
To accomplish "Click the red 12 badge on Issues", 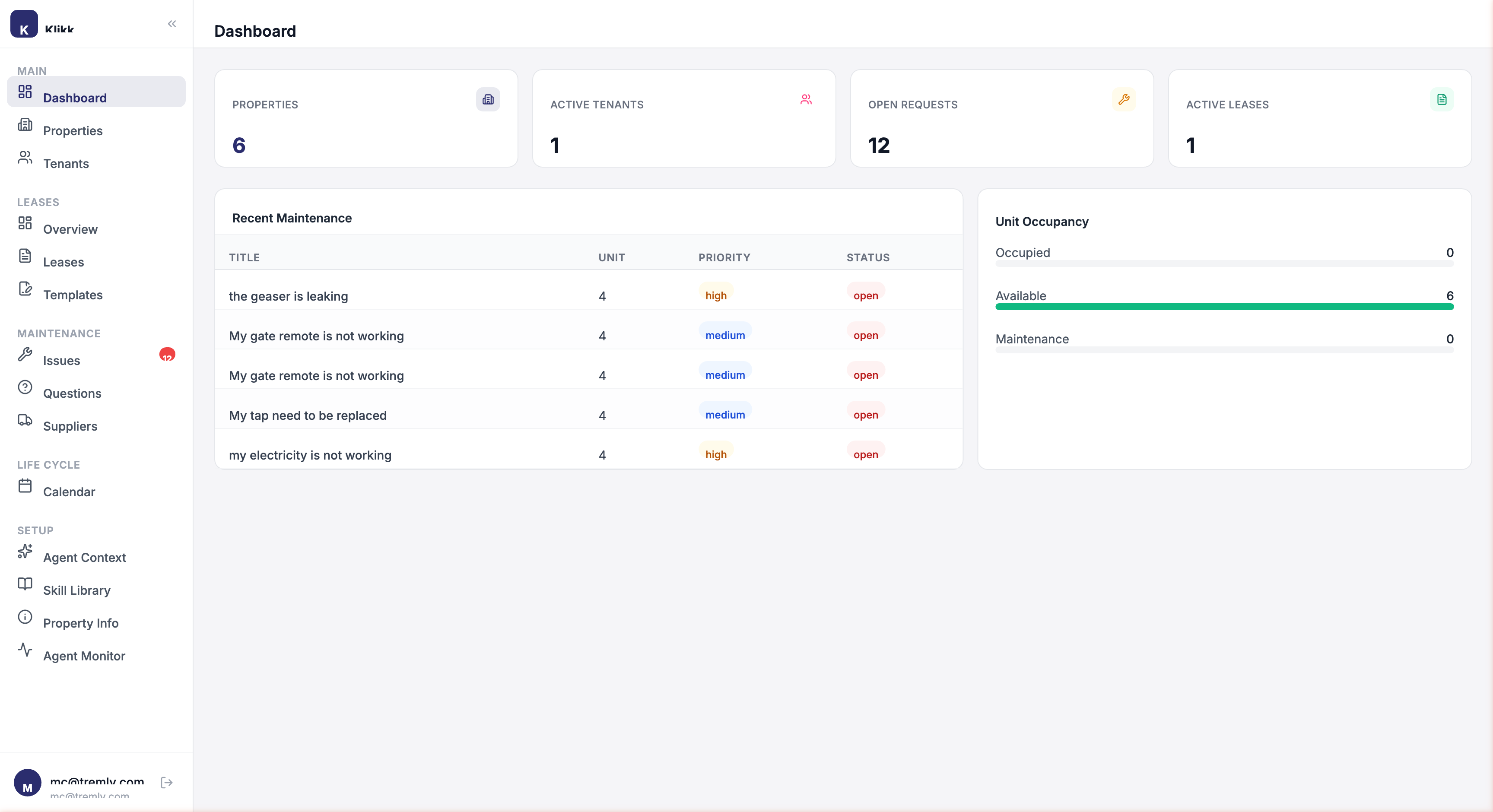I will point(167,355).
